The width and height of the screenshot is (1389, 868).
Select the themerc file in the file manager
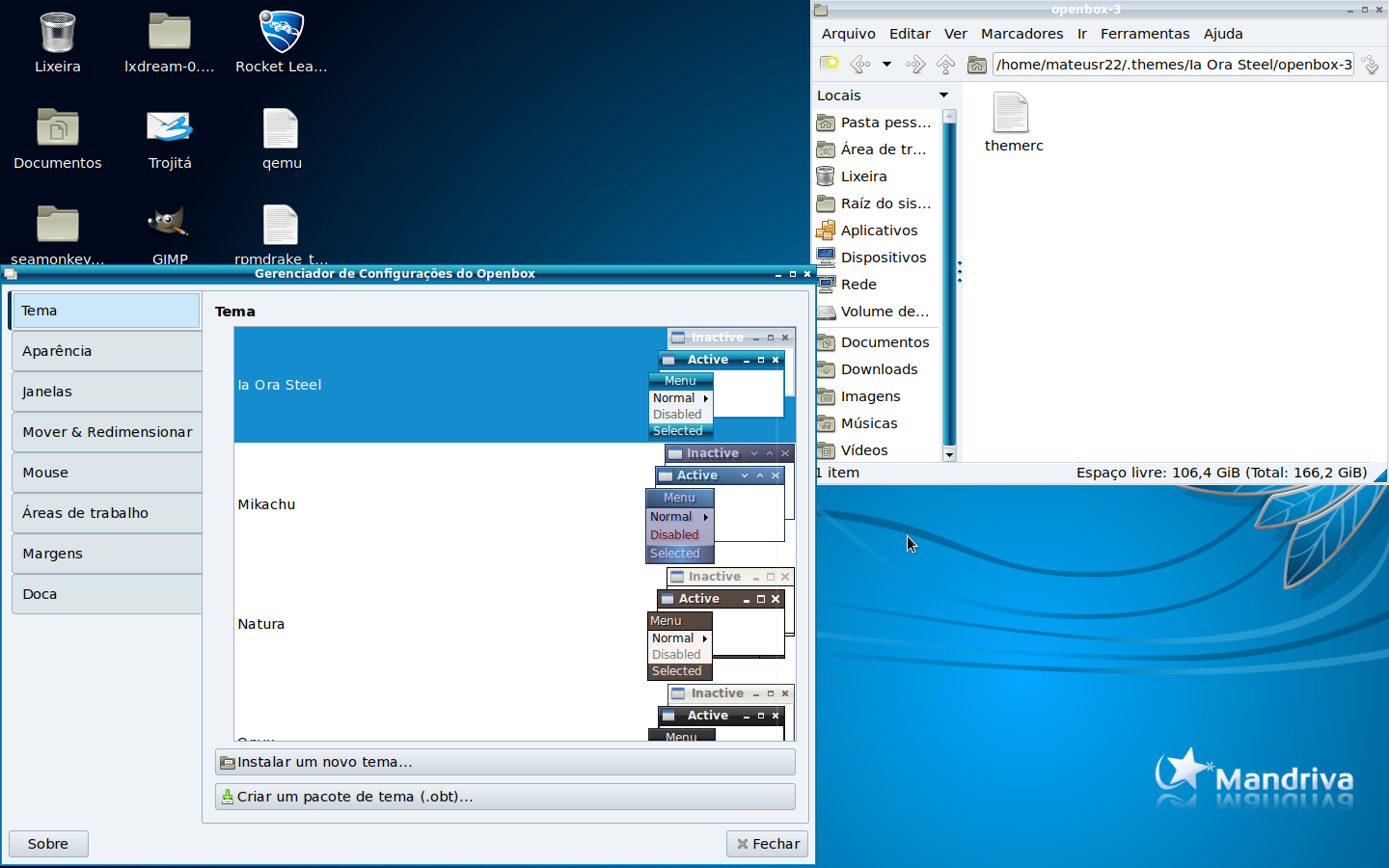[1014, 122]
